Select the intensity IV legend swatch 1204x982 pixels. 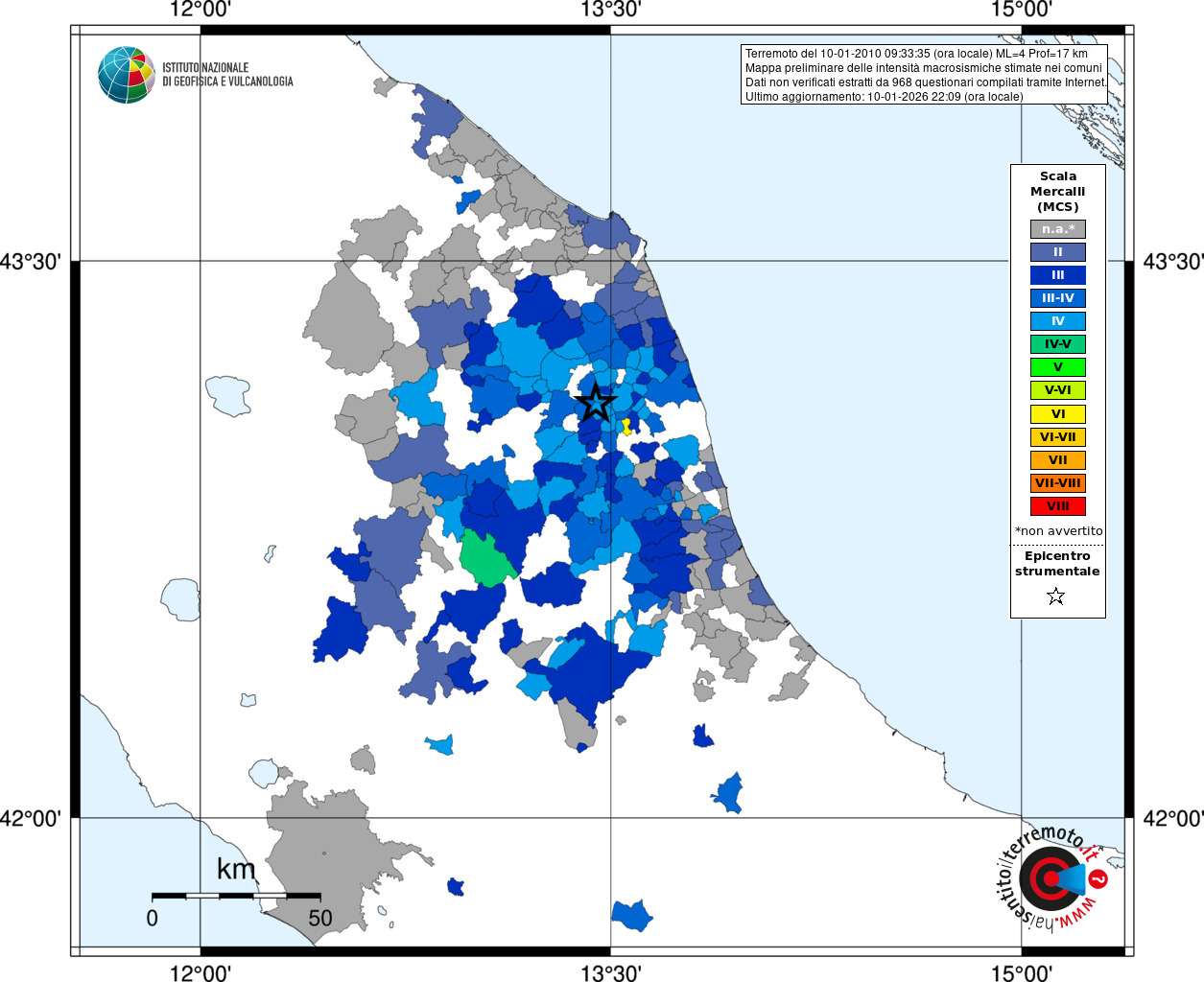tap(1058, 321)
